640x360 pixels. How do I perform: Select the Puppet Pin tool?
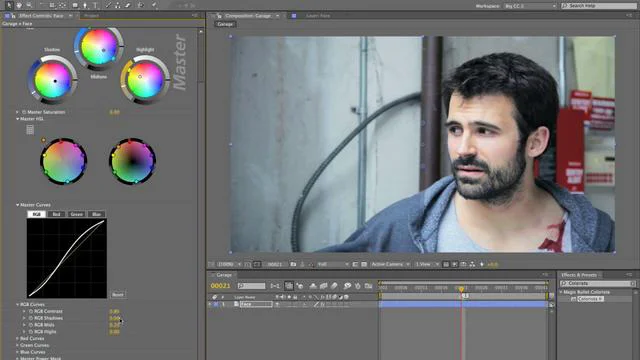pyautogui.click(x=154, y=5)
